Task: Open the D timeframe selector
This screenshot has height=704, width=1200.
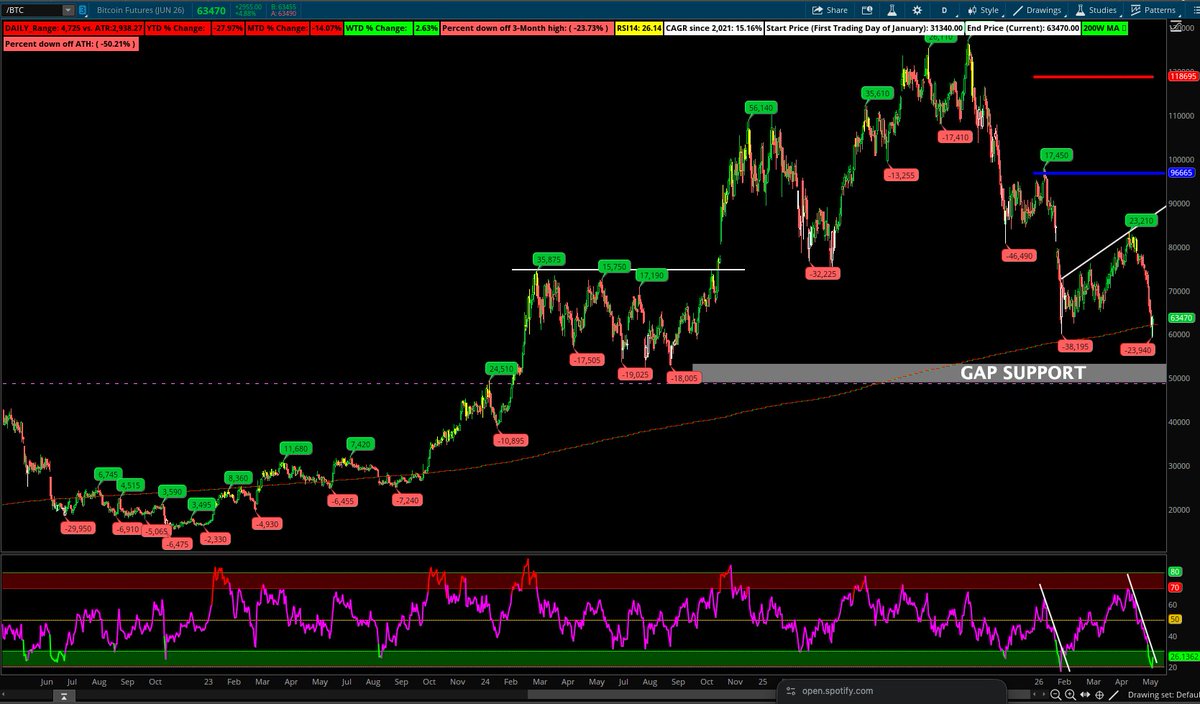Action: point(945,10)
